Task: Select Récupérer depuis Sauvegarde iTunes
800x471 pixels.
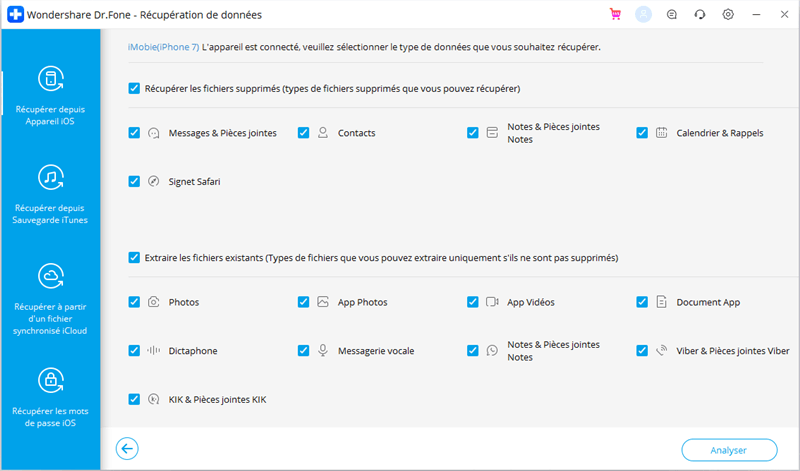Action: 50,194
